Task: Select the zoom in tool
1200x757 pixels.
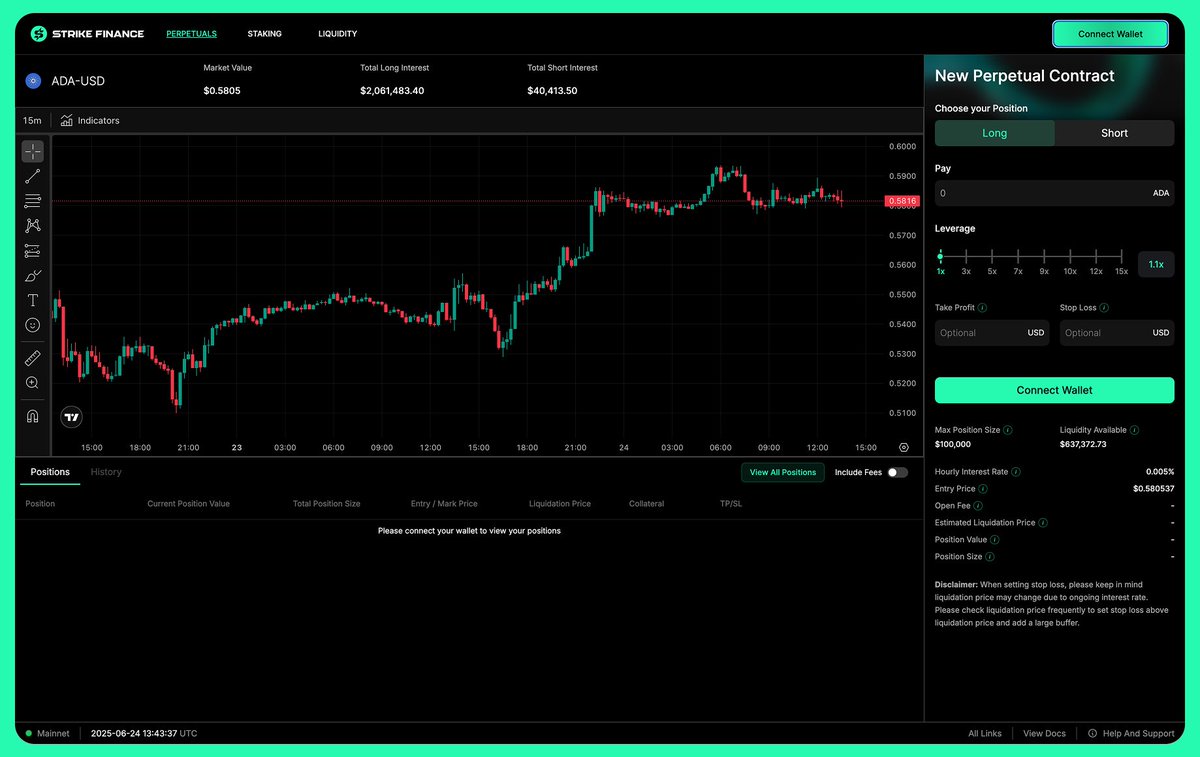Action: (32, 382)
